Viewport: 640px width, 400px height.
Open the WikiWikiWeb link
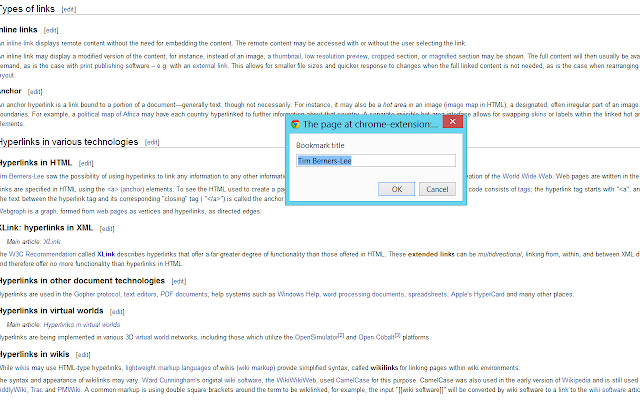[x=296, y=380]
